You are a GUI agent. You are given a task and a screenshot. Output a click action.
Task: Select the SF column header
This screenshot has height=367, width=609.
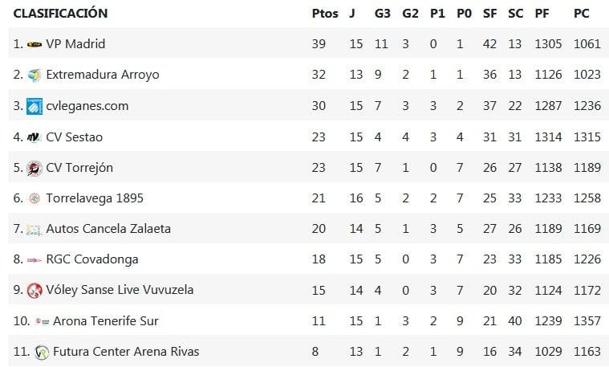coord(490,14)
